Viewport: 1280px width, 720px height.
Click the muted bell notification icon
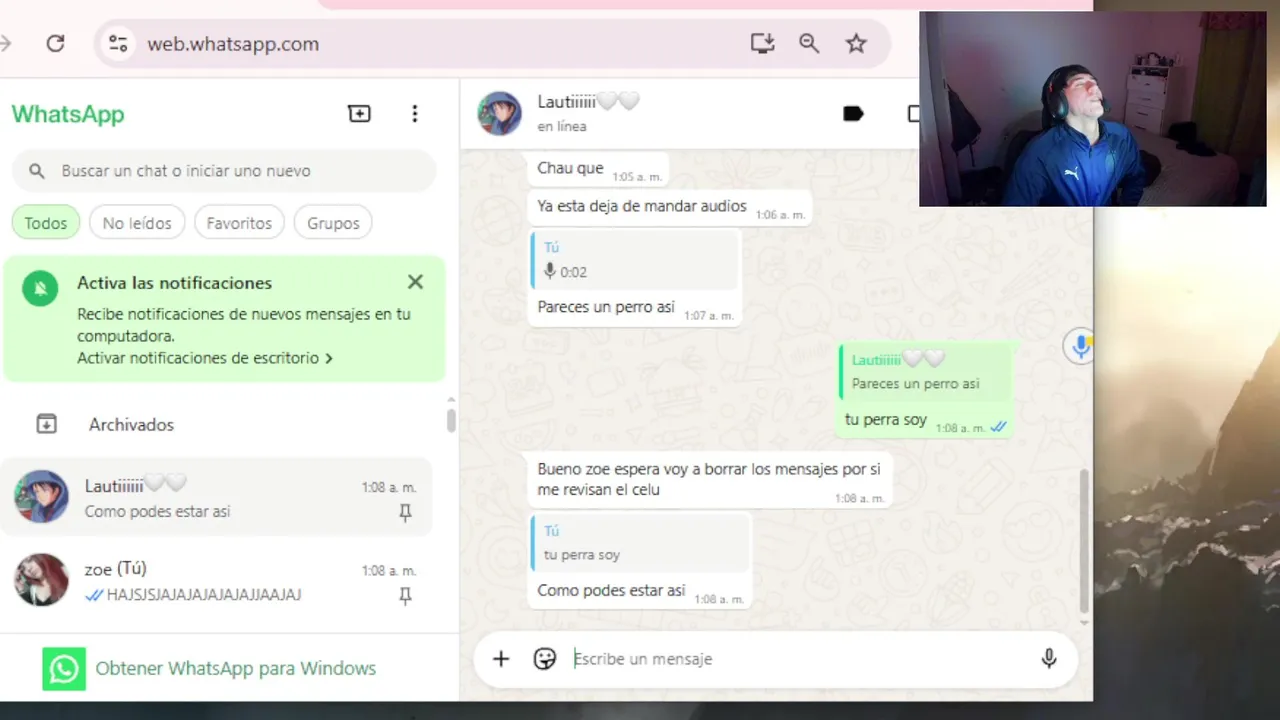(x=41, y=289)
